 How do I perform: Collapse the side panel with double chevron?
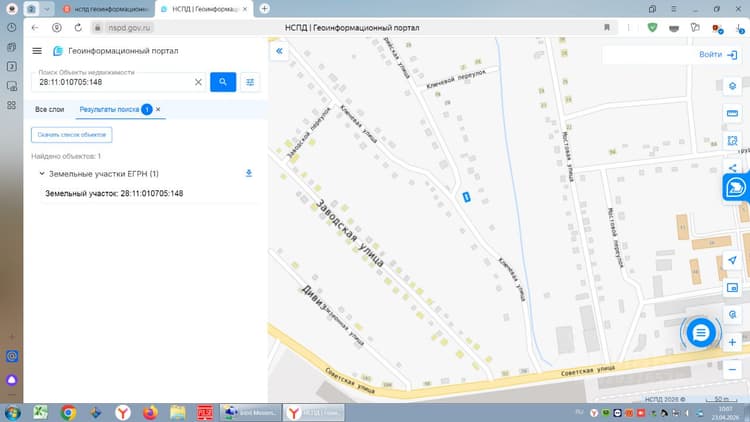click(279, 51)
